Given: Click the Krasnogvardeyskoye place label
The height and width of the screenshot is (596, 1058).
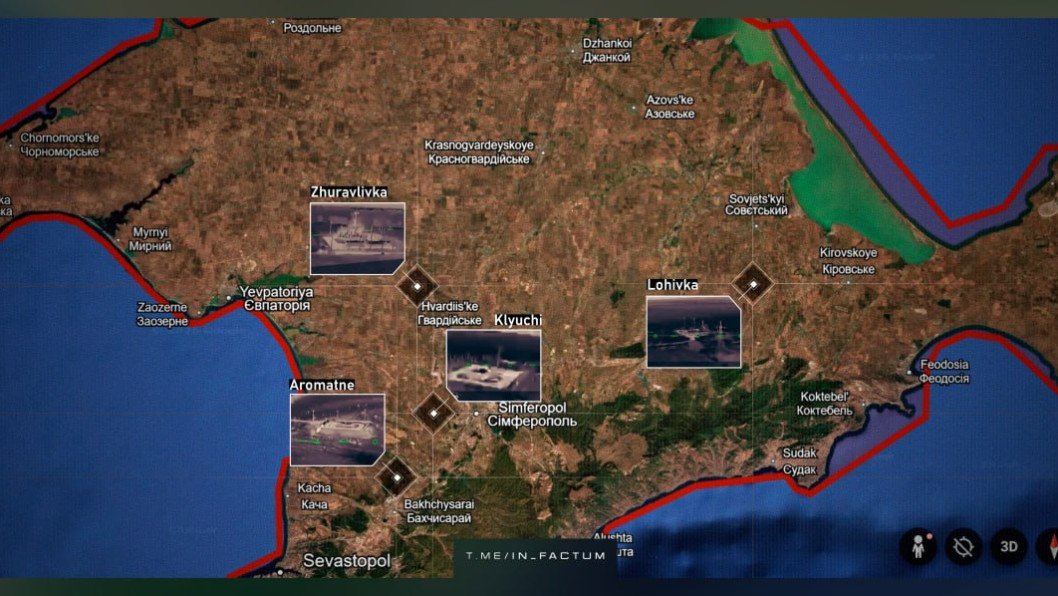Looking at the screenshot, I should coord(479,152).
